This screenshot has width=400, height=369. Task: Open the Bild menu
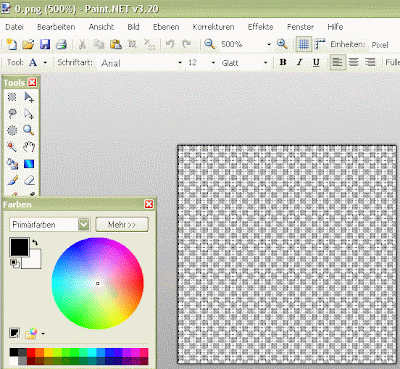click(133, 27)
